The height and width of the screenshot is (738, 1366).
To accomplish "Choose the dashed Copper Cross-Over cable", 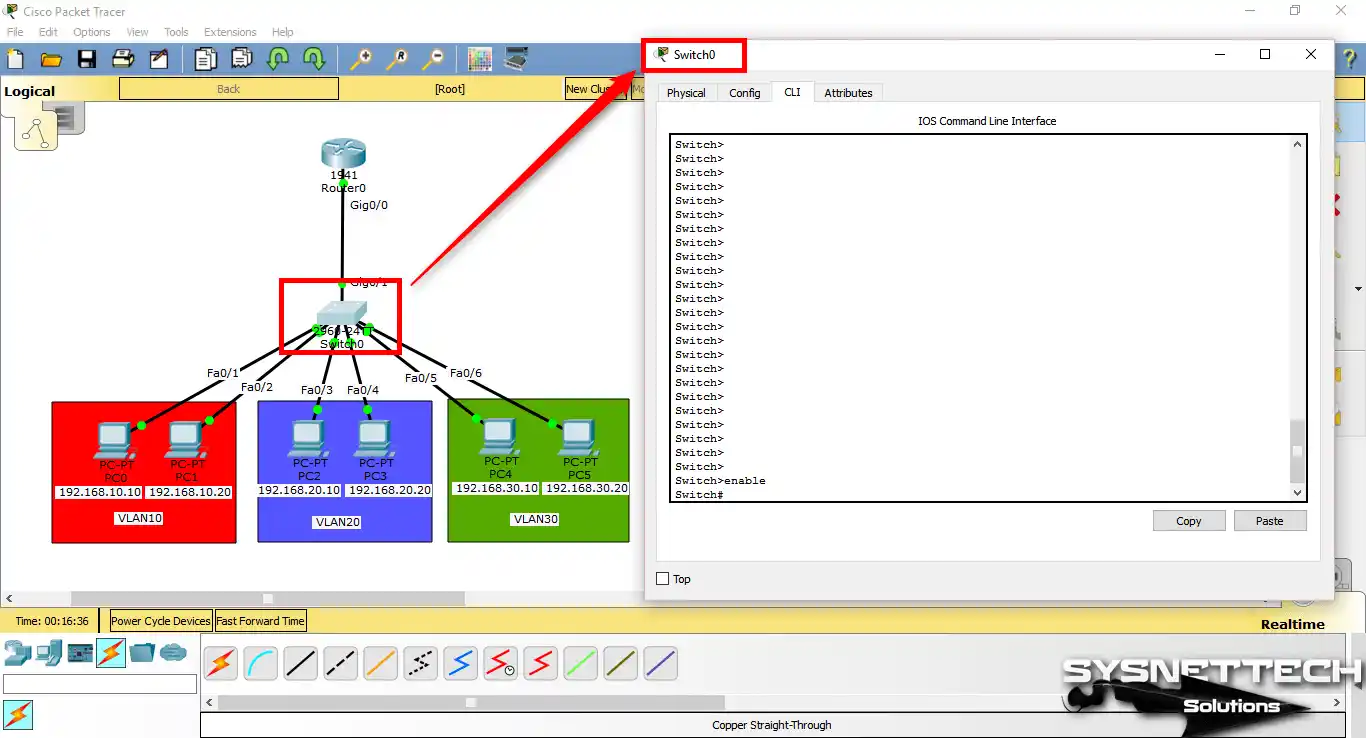I will 340,663.
